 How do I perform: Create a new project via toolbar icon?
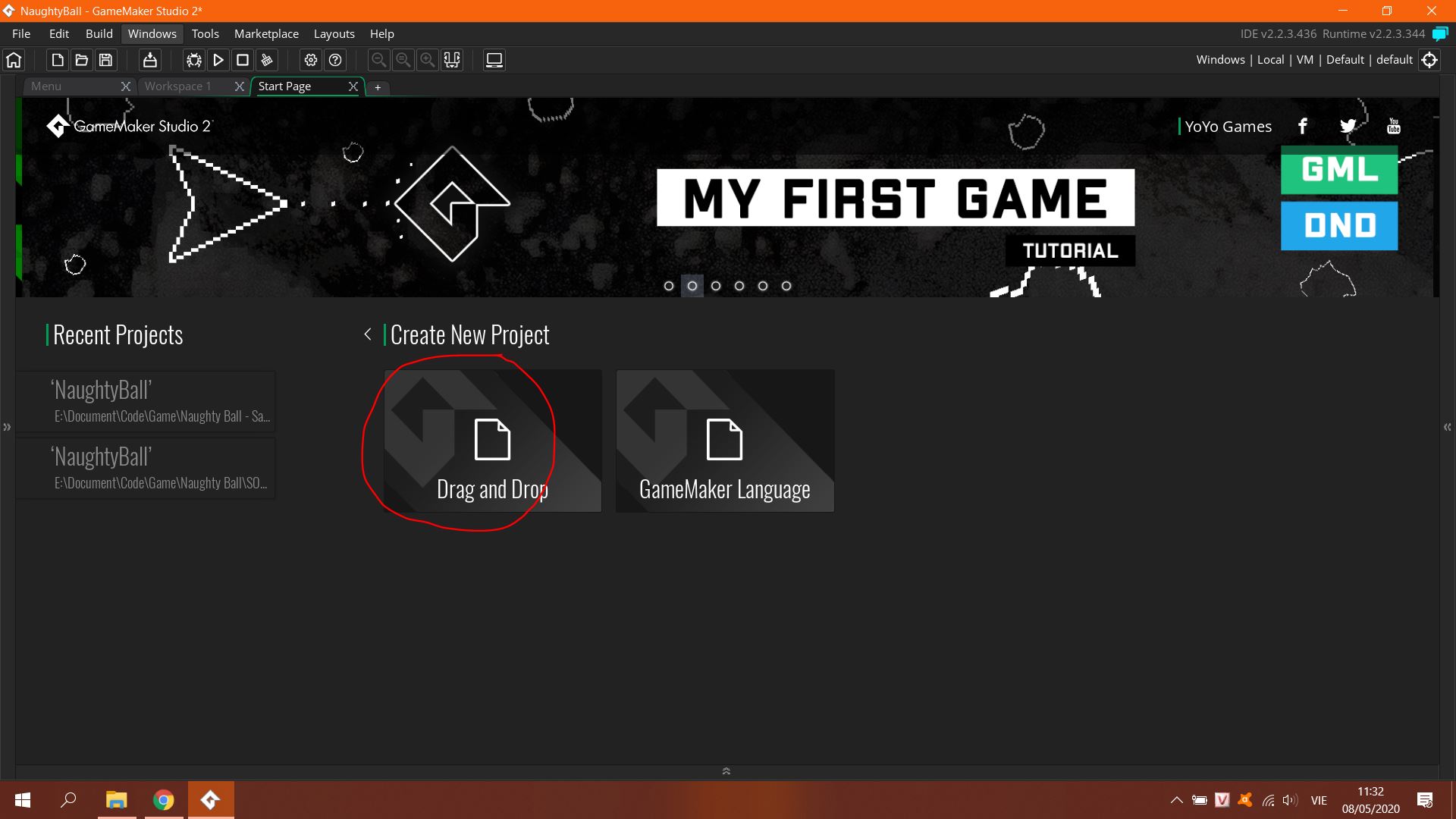pos(56,60)
